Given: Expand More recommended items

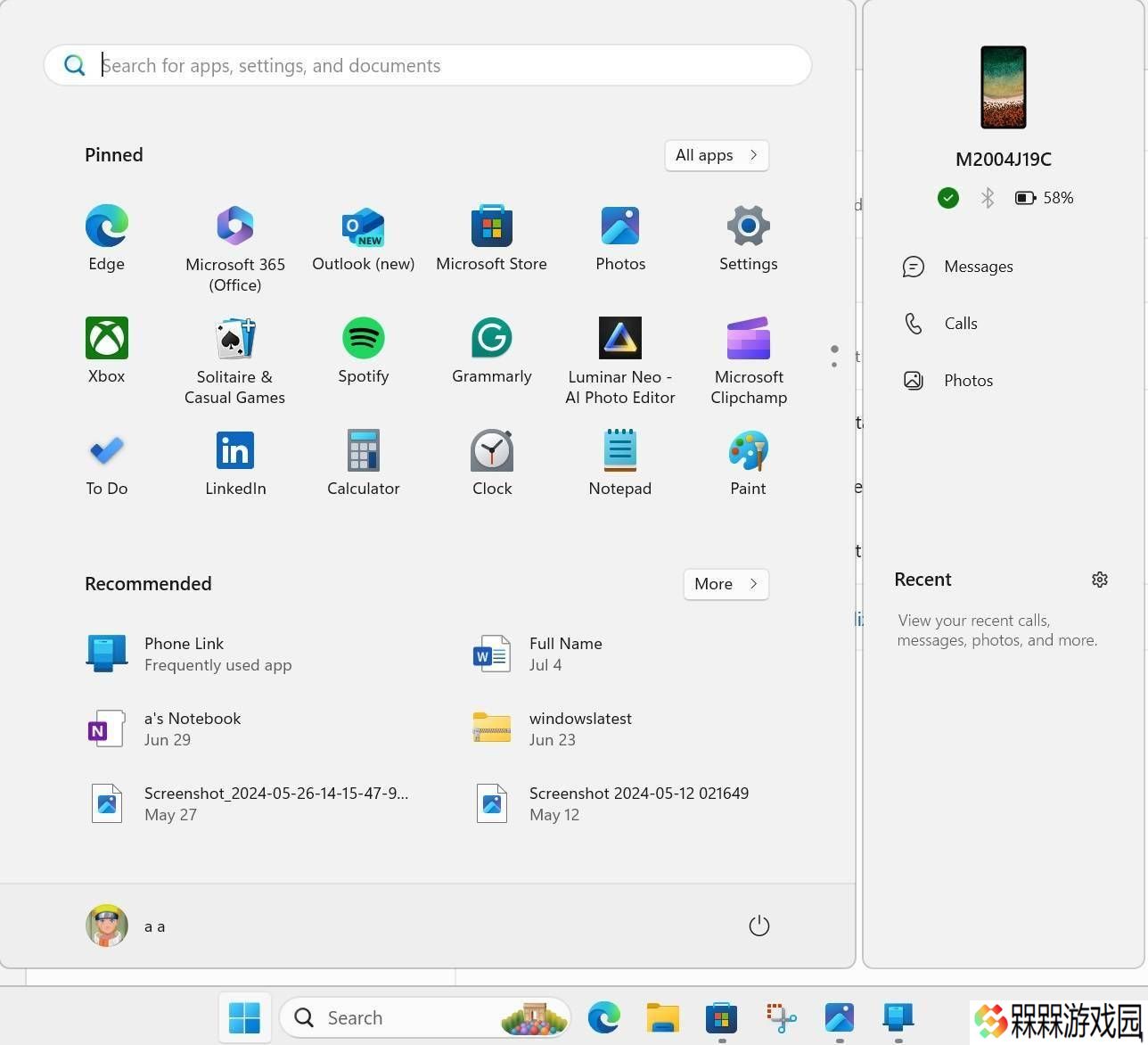Looking at the screenshot, I should tap(726, 584).
